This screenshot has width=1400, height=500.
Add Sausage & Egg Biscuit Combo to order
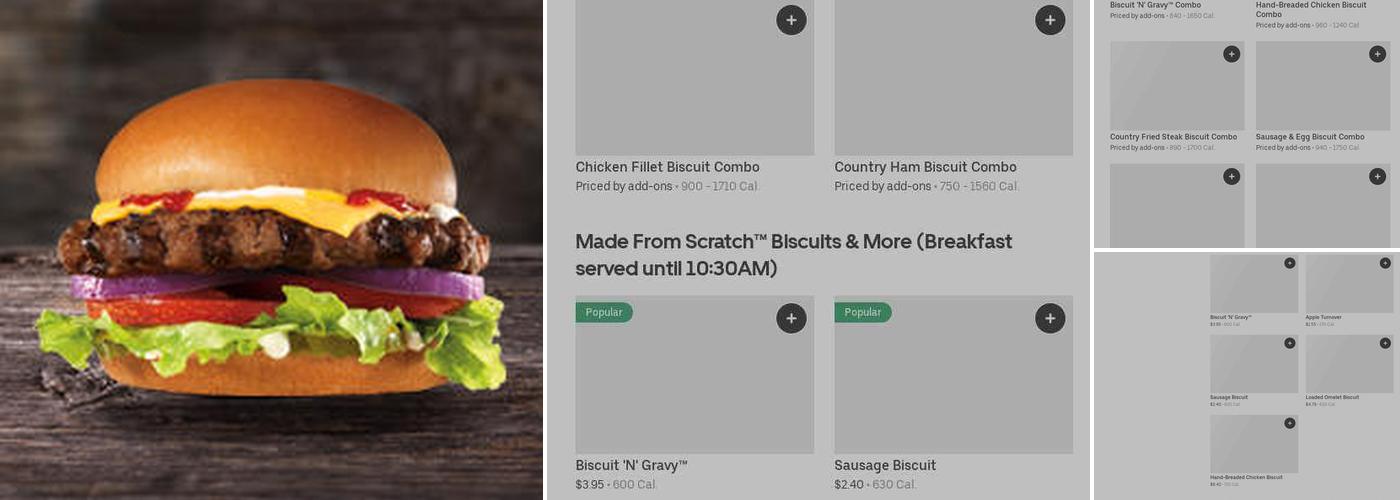tap(1377, 54)
